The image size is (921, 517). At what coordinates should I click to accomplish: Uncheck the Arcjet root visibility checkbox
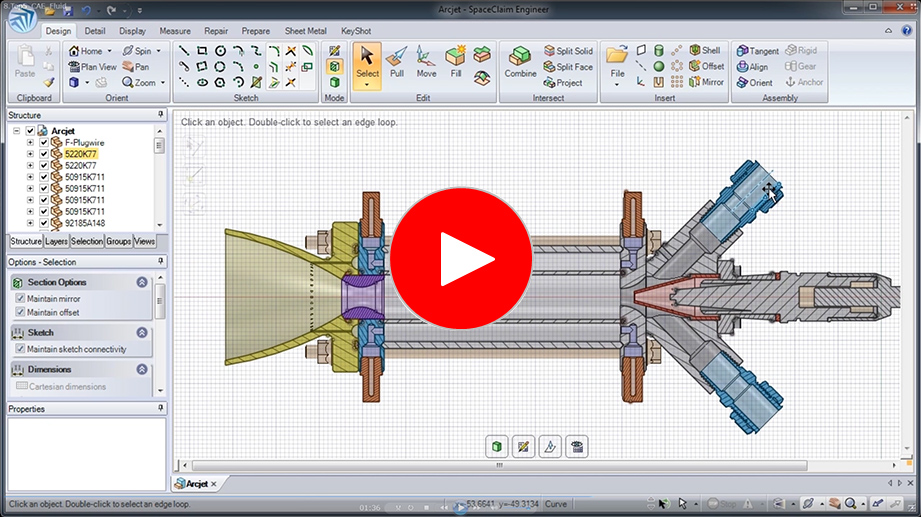(x=30, y=131)
